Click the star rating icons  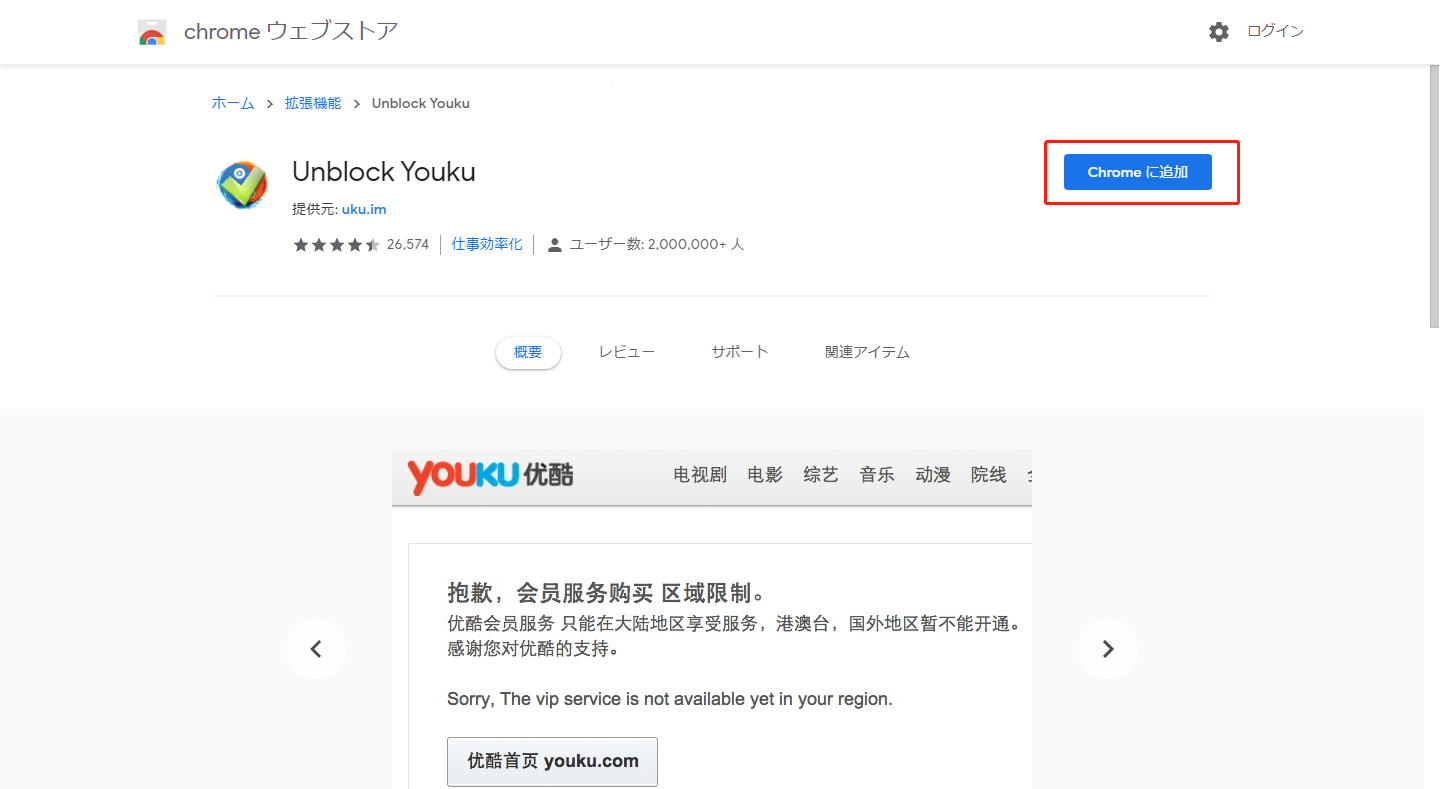pos(336,245)
